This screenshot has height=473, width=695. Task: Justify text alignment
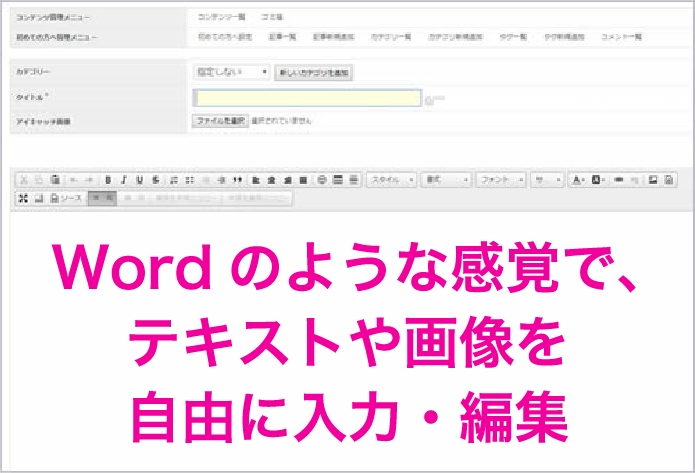303,180
